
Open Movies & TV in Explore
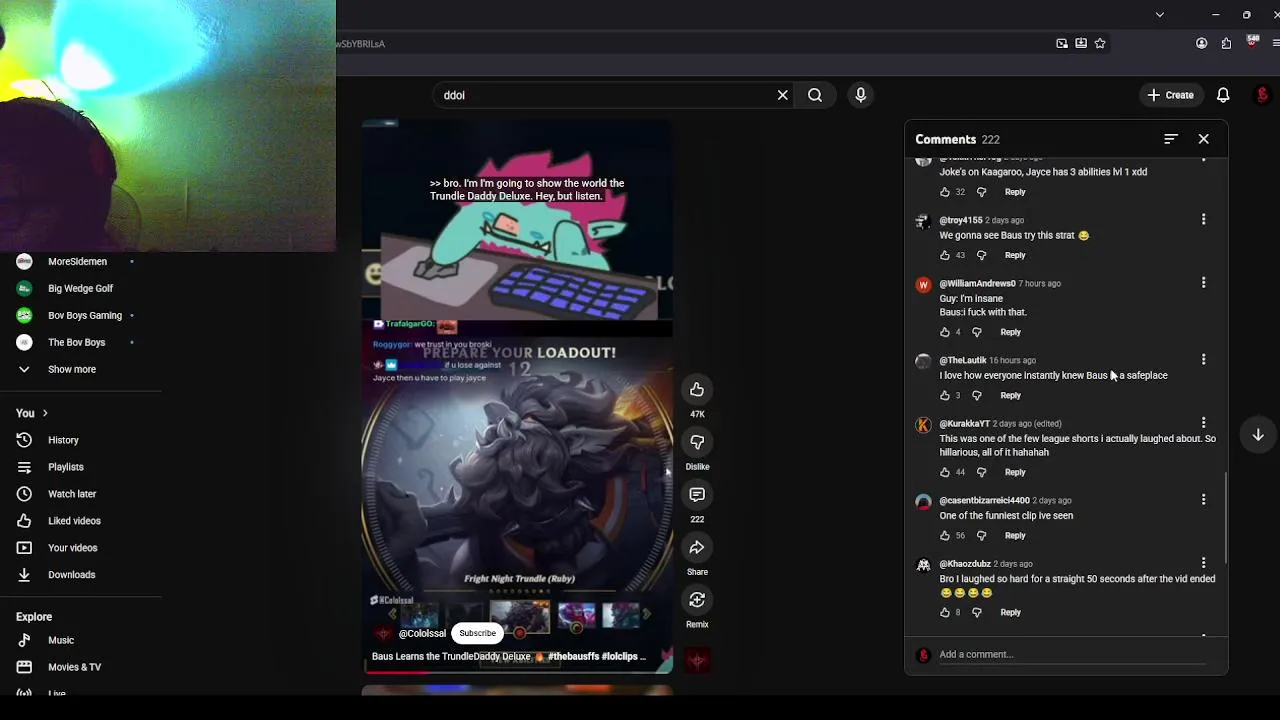coord(72,667)
